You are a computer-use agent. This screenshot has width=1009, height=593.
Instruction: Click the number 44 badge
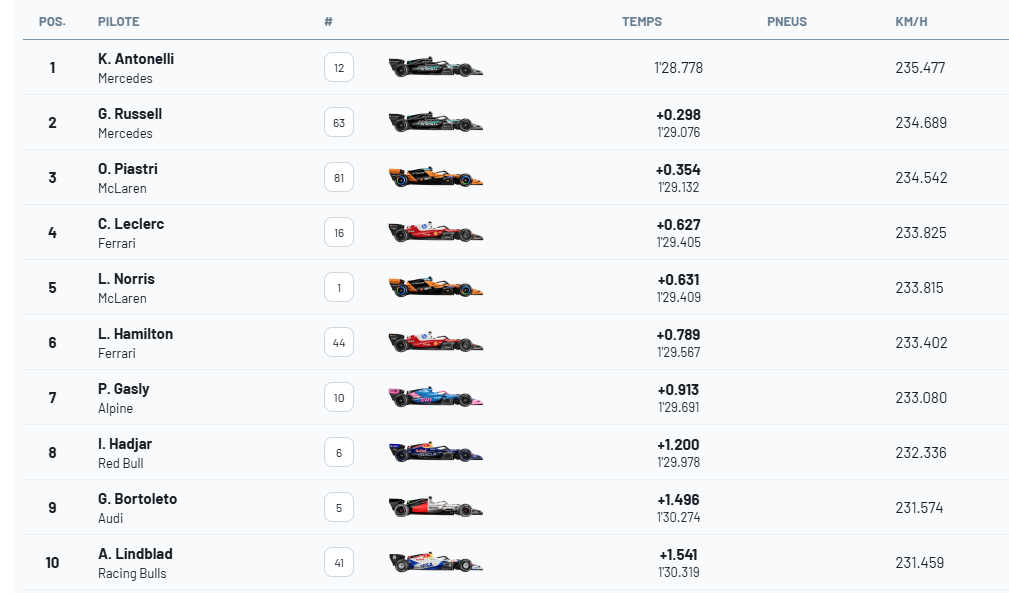(x=339, y=343)
